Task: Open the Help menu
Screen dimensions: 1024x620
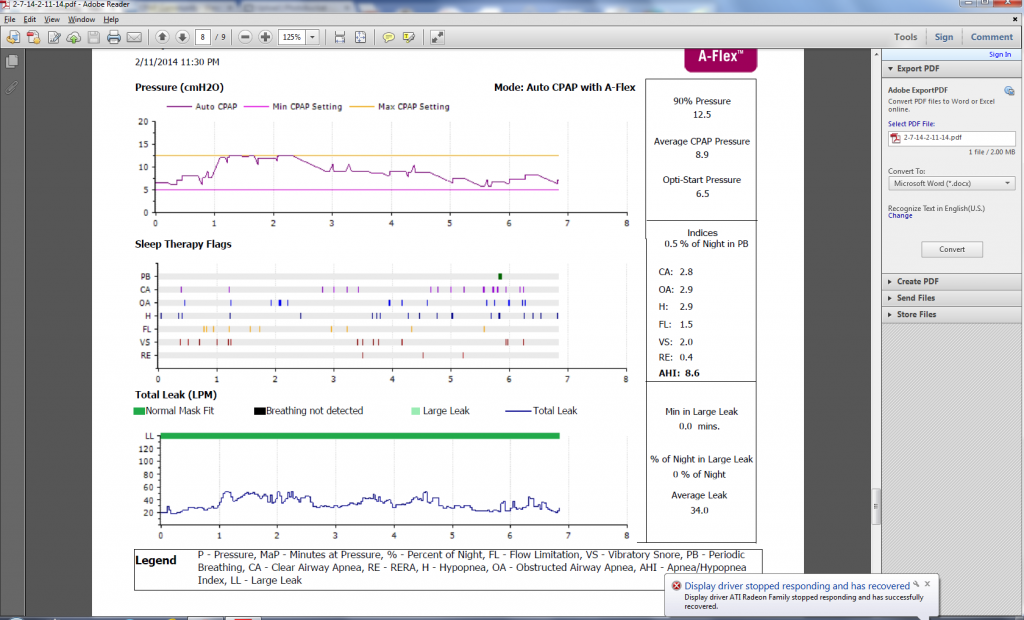Action: point(111,20)
